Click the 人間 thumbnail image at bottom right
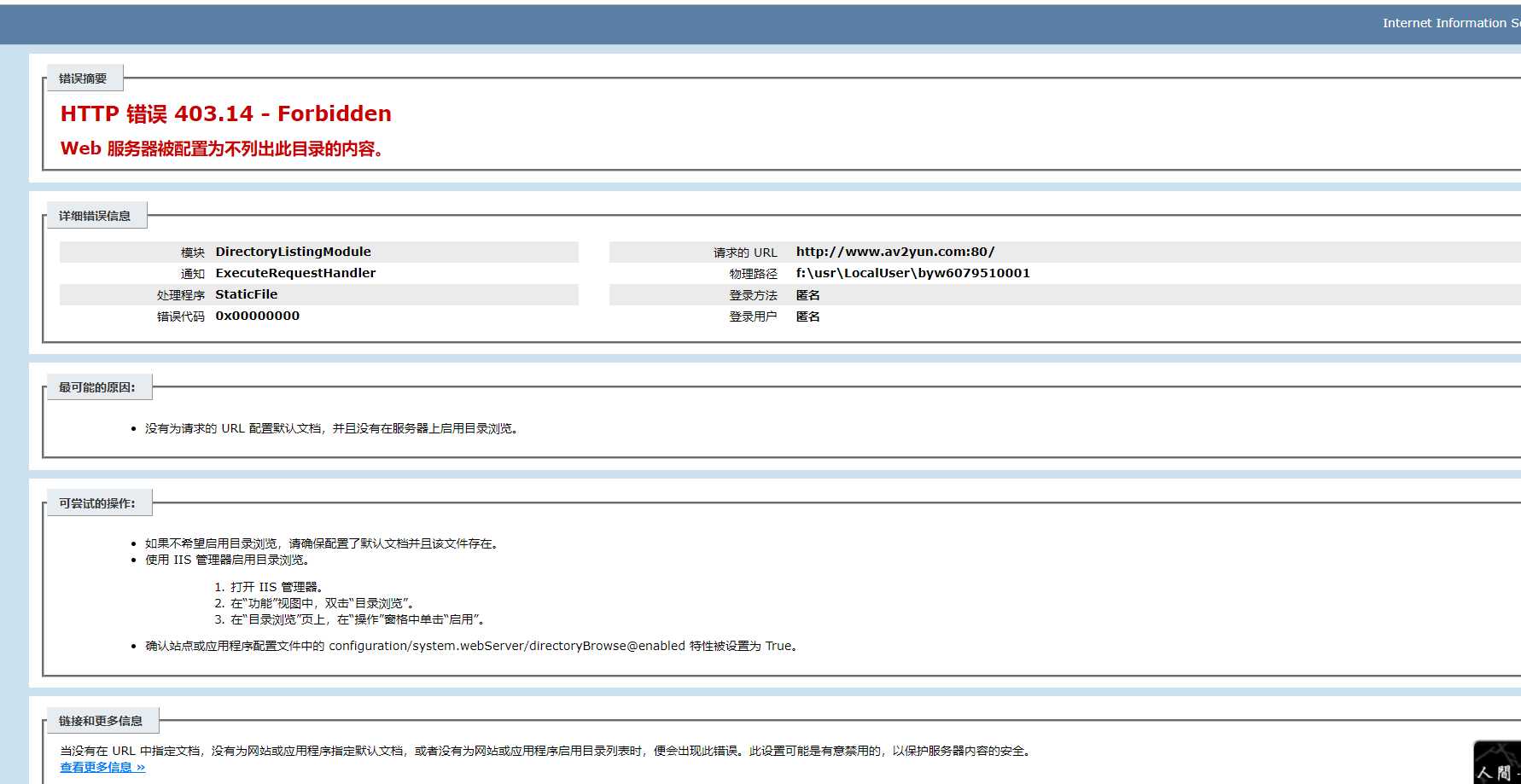1521x784 pixels. click(x=1497, y=762)
